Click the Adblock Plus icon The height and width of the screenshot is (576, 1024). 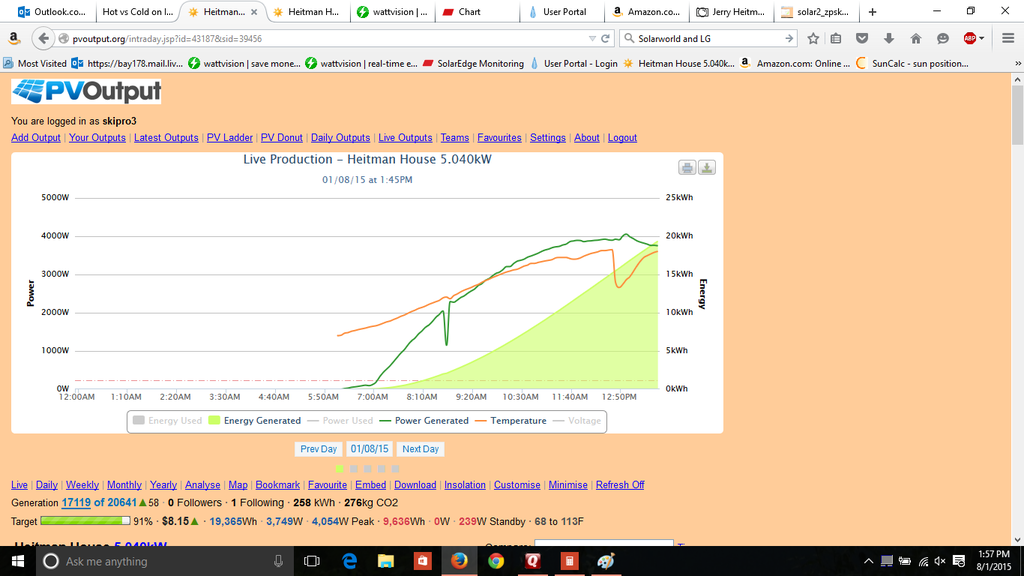[x=970, y=39]
